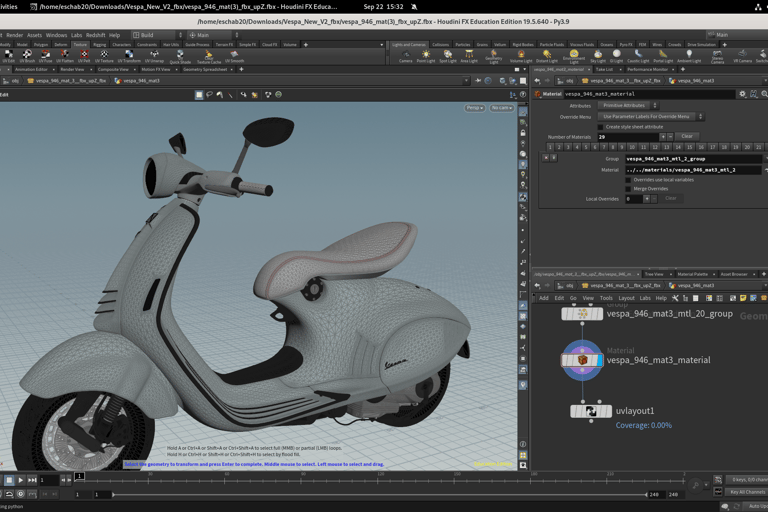Enable Create style sheet attribute checkbox
This screenshot has width=768, height=512.
click(600, 127)
